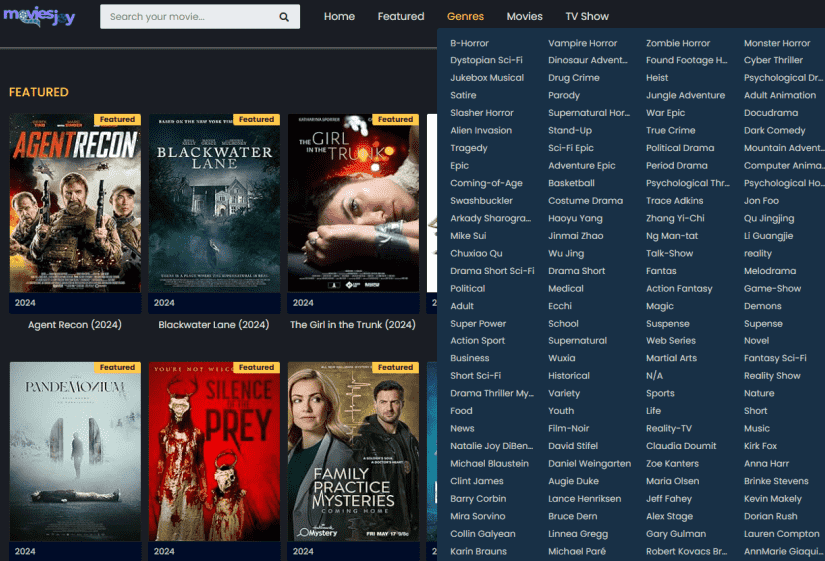
Task: Select The Girl in the Trunk poster
Action: (x=353, y=203)
